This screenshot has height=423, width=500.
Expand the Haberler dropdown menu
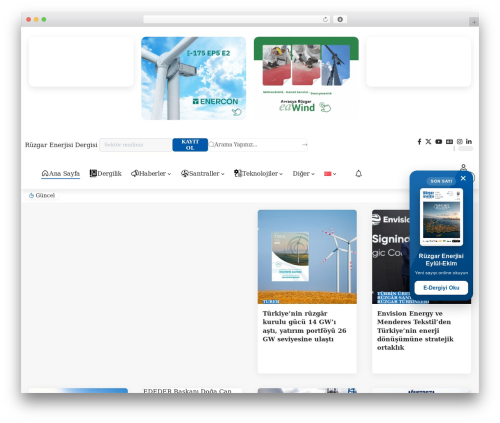click(151, 174)
